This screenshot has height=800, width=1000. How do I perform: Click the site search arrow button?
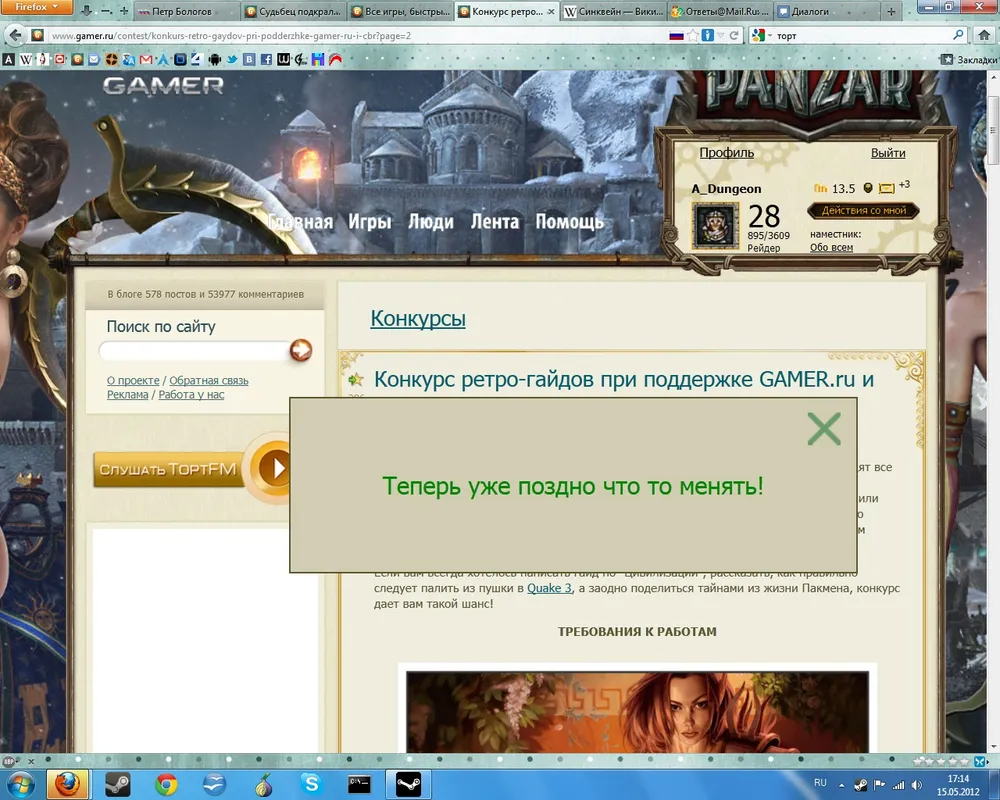[x=300, y=350]
